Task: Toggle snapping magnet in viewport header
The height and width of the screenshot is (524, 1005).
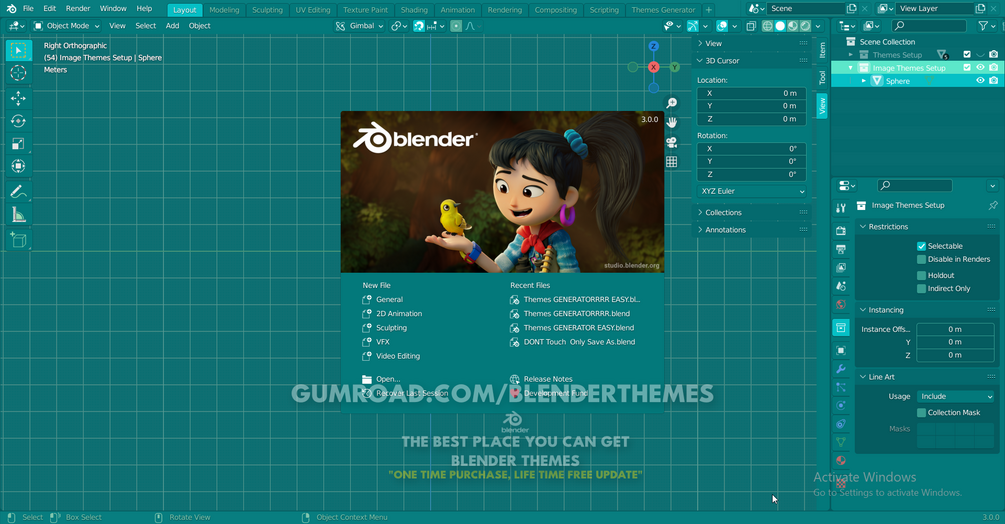Action: pos(419,26)
